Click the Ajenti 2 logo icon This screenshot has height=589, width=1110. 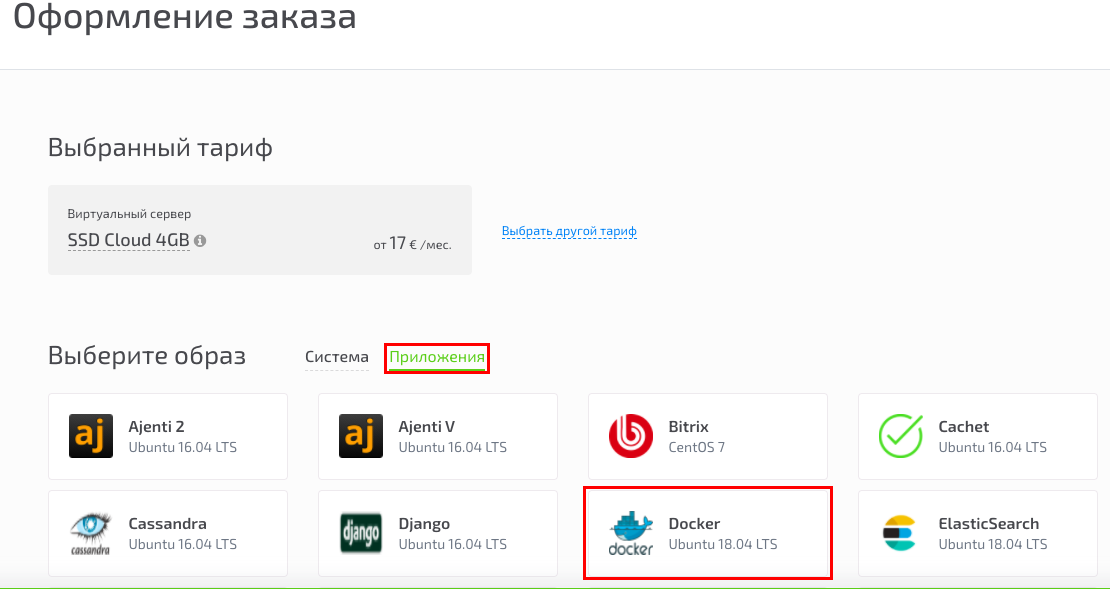click(91, 436)
